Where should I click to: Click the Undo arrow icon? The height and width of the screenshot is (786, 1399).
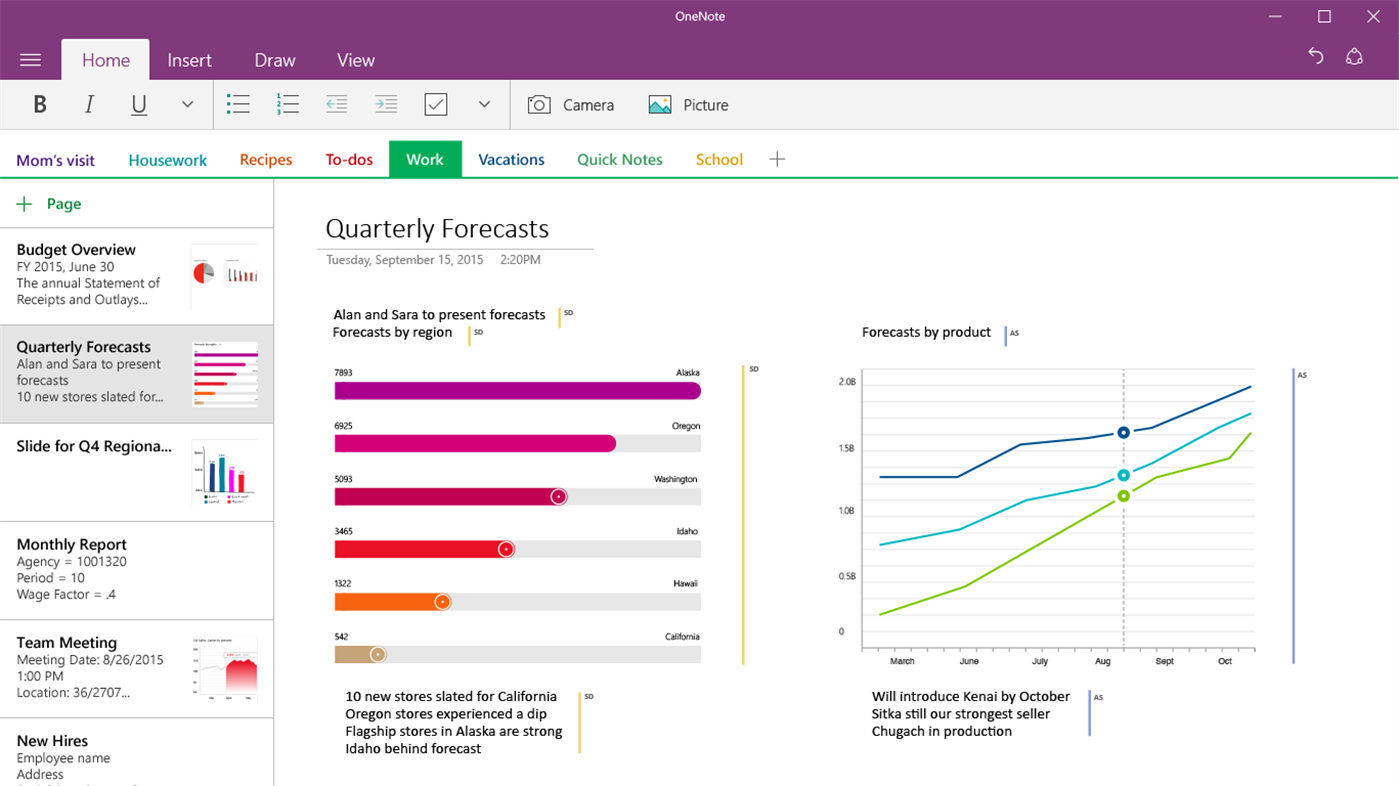point(1316,57)
